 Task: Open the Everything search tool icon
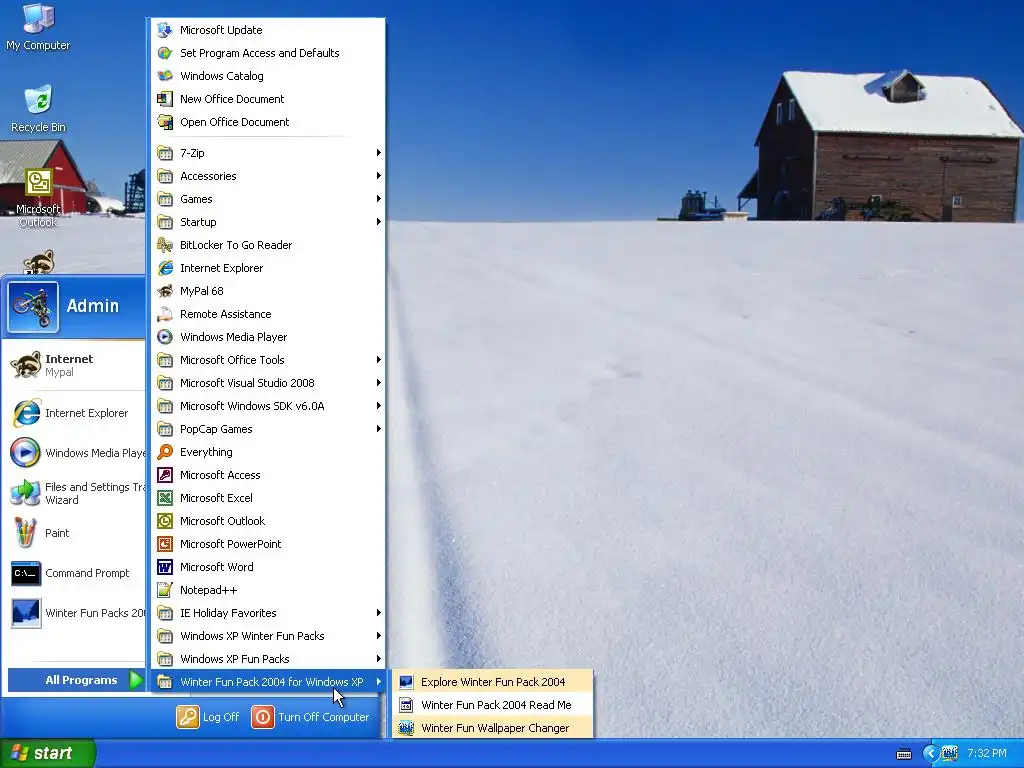pyautogui.click(x=165, y=452)
